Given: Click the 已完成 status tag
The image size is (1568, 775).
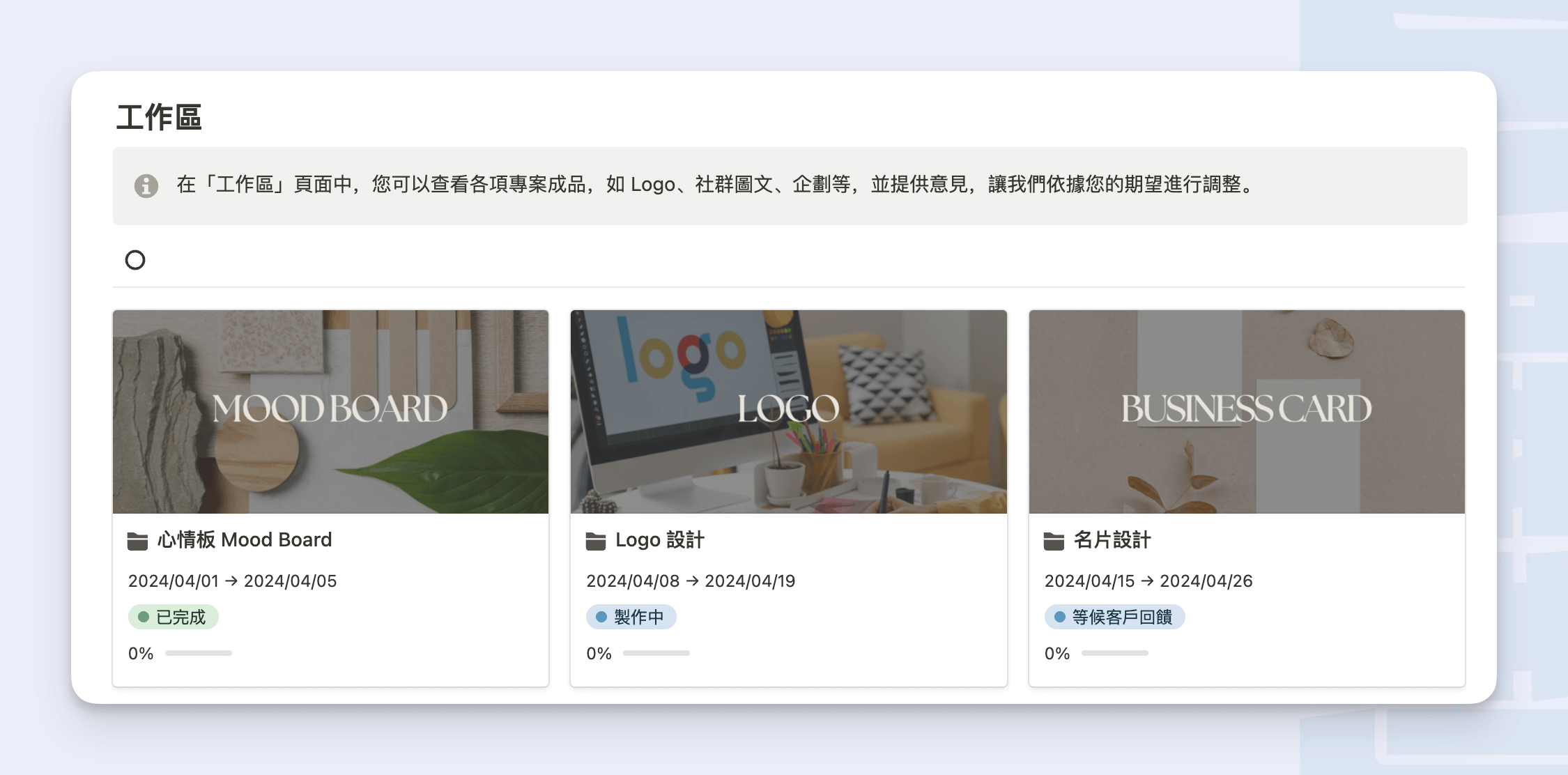Looking at the screenshot, I should (174, 617).
